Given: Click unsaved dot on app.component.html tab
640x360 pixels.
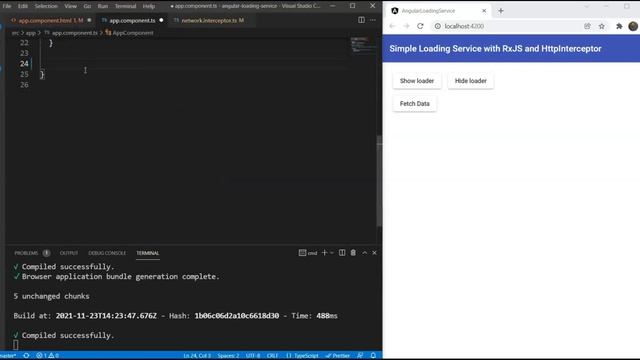Looking at the screenshot, I should (89, 20).
